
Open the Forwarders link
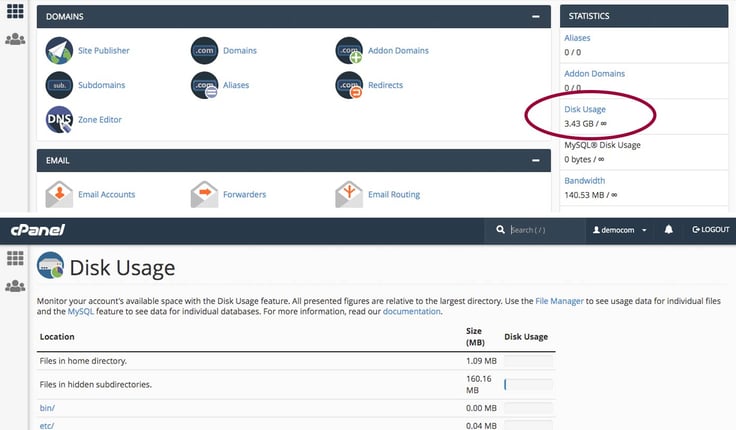tap(245, 194)
